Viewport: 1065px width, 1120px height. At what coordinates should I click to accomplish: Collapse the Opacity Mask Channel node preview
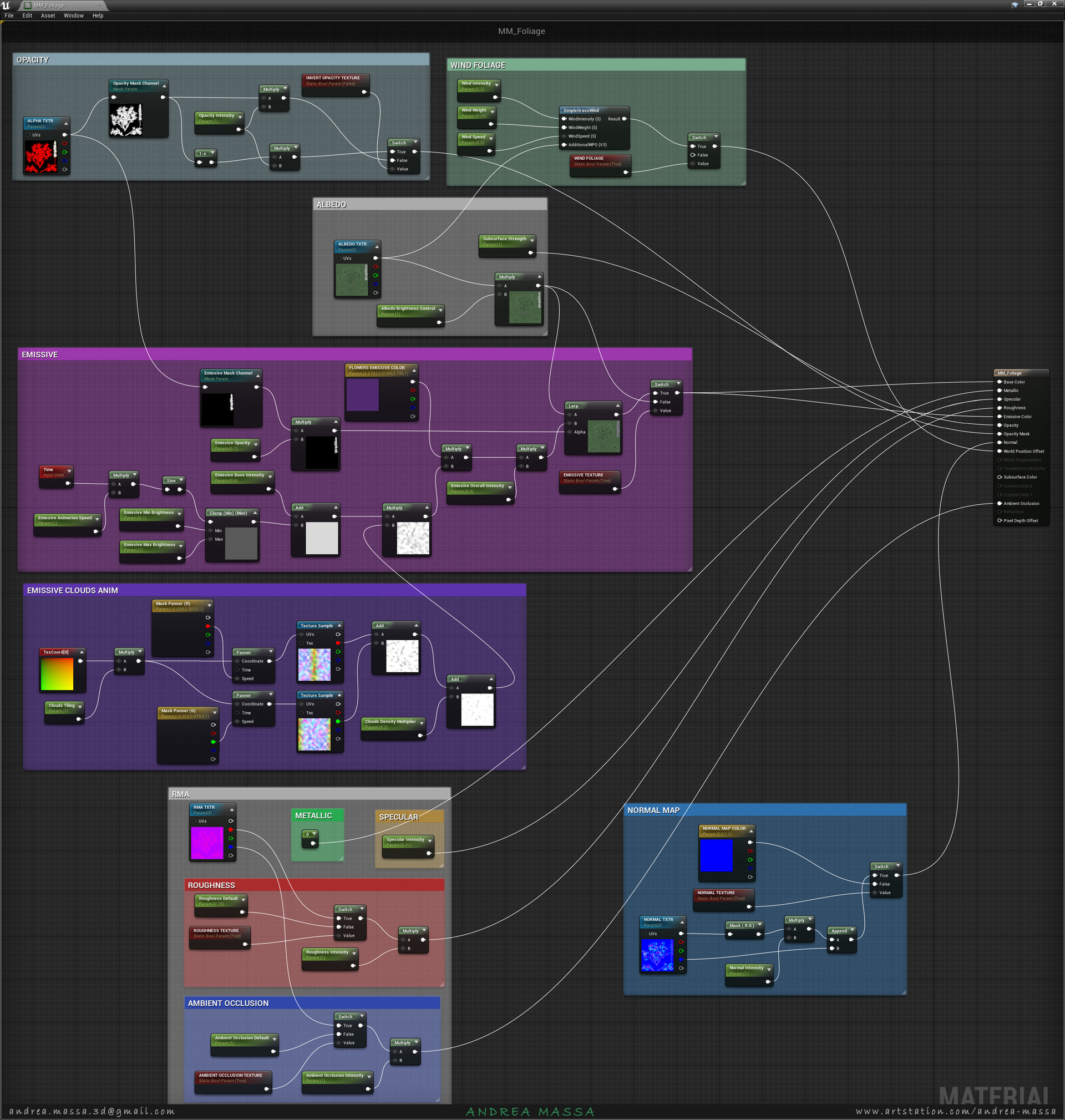pyautogui.click(x=165, y=86)
